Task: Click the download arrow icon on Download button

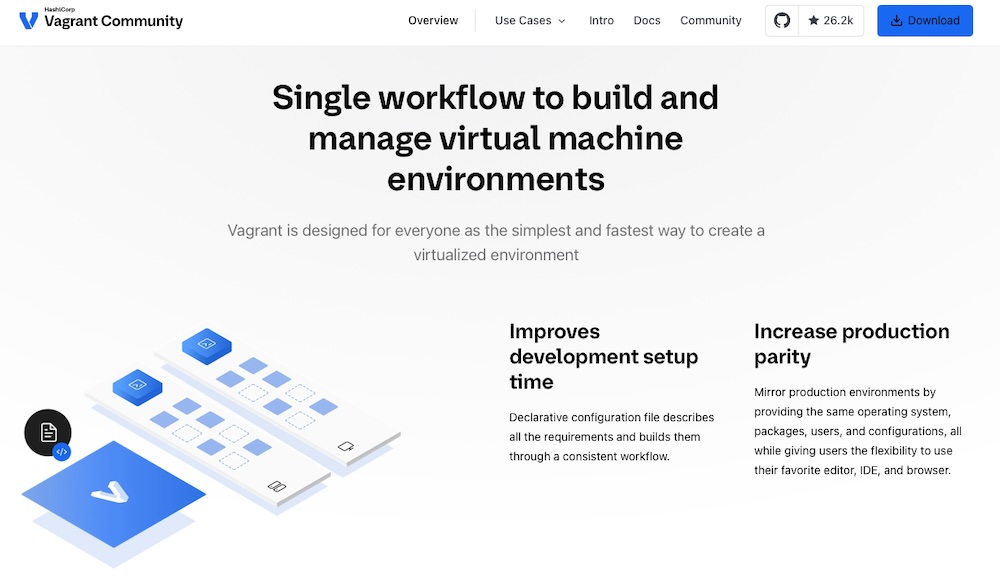Action: click(x=897, y=20)
